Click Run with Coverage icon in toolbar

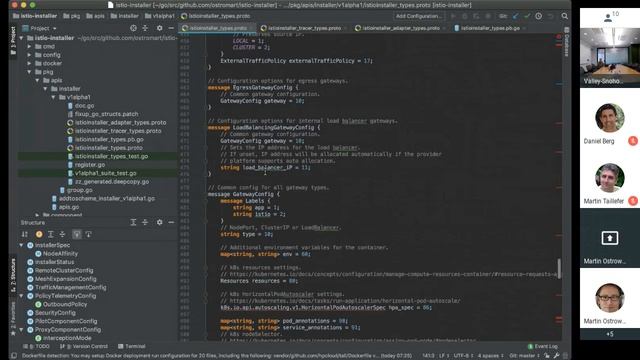click(x=476, y=16)
